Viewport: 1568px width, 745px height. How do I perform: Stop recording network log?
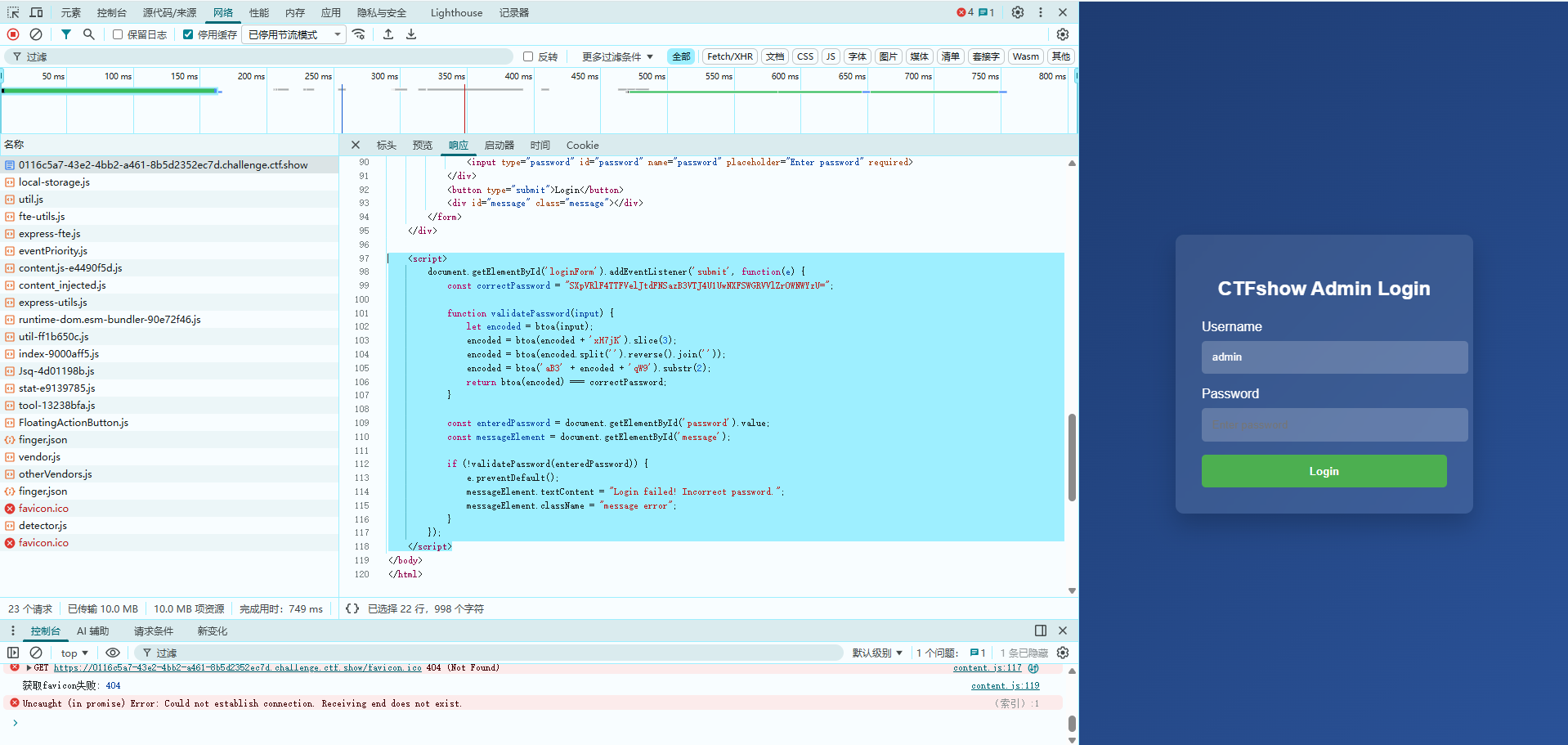(13, 34)
